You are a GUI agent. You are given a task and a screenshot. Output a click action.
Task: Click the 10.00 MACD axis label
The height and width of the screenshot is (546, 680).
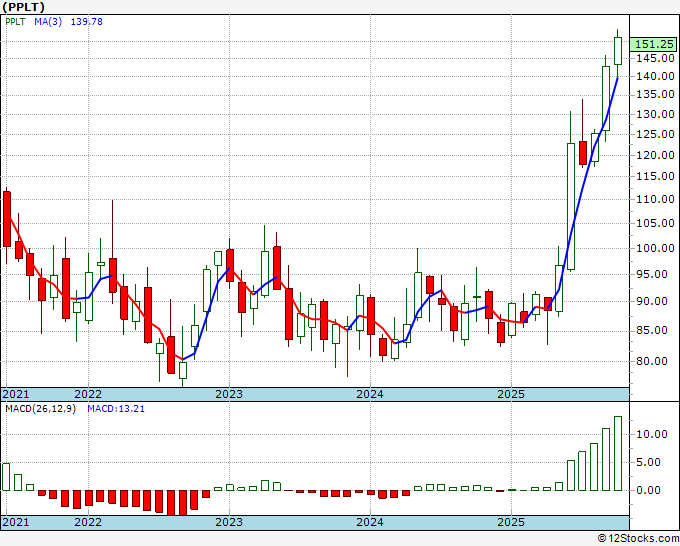(x=652, y=435)
